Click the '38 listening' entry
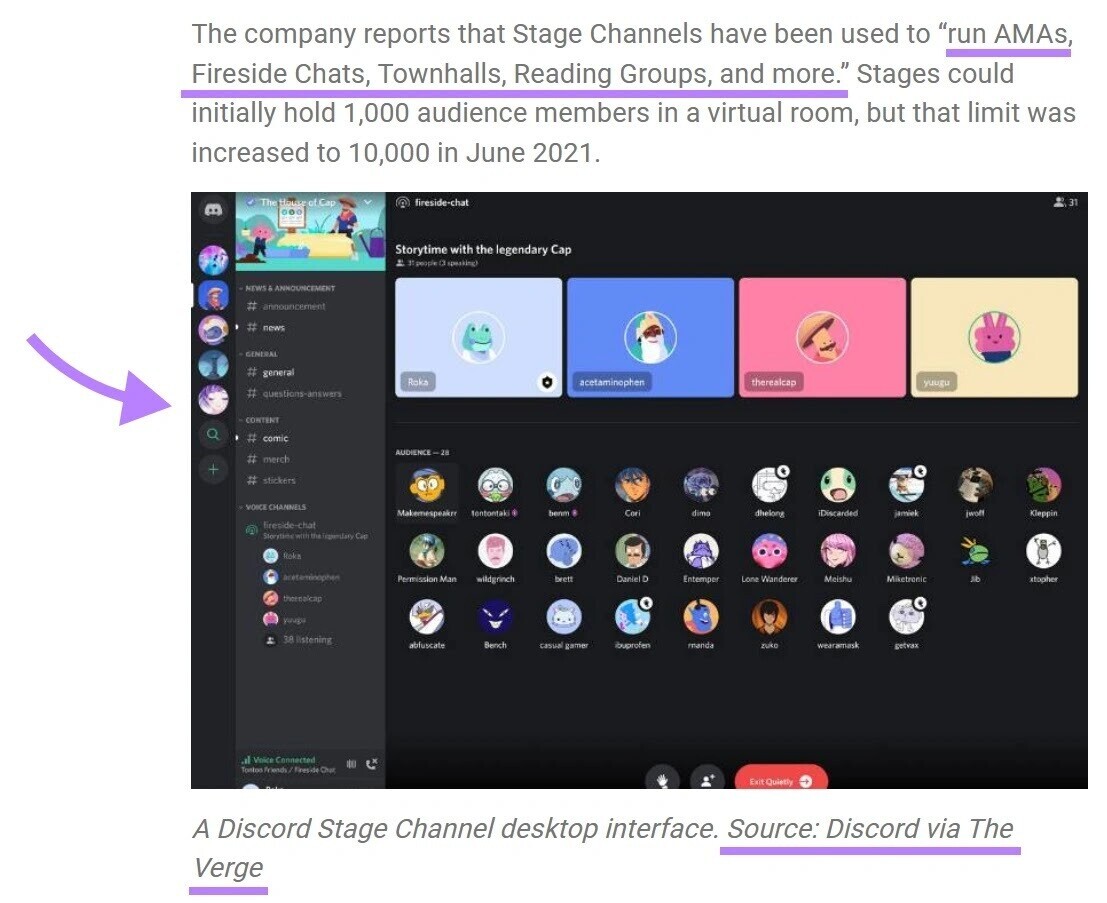This screenshot has height=903, width=1107. [298, 640]
